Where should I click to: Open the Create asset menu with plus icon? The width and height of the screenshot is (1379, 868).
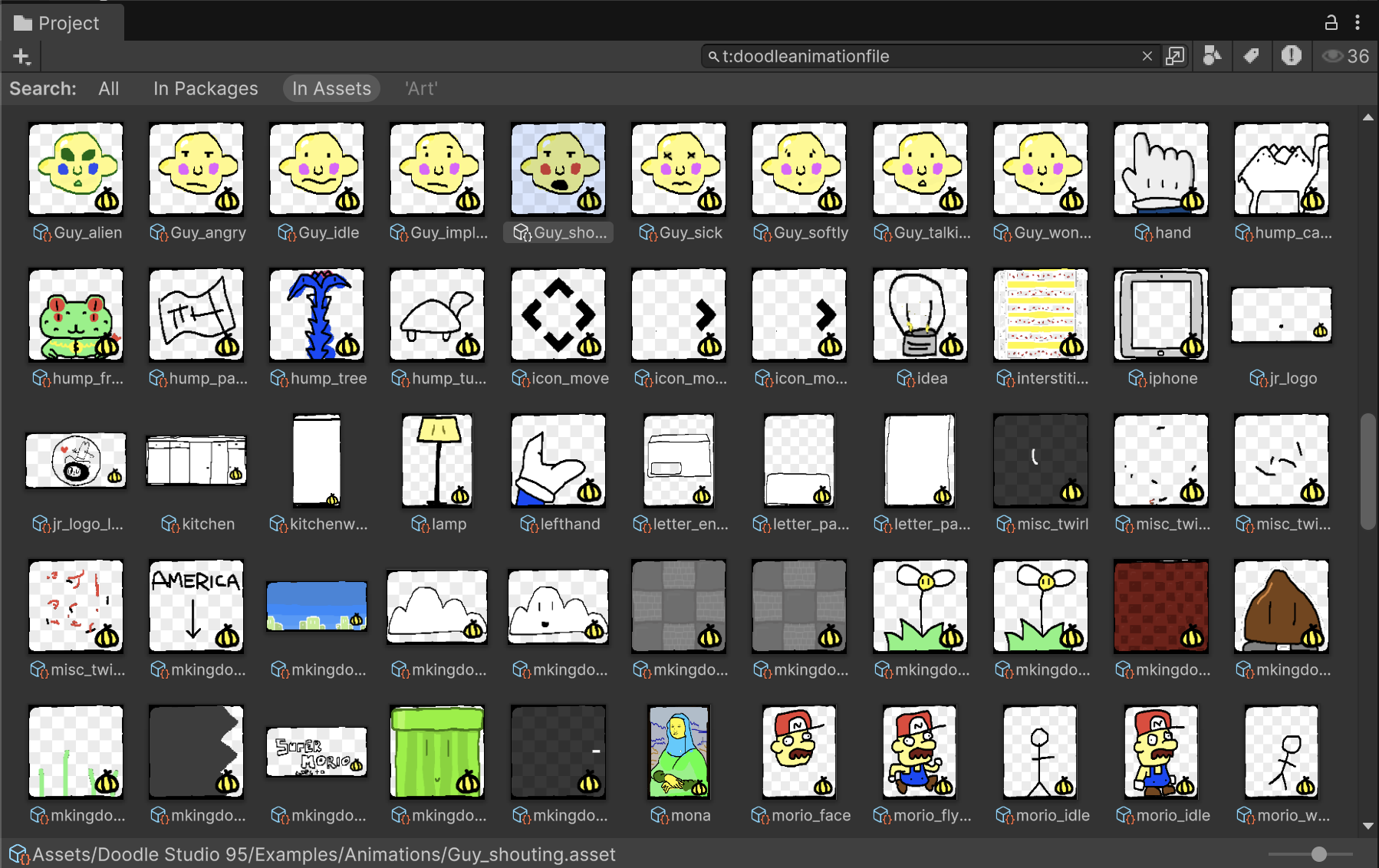point(21,56)
